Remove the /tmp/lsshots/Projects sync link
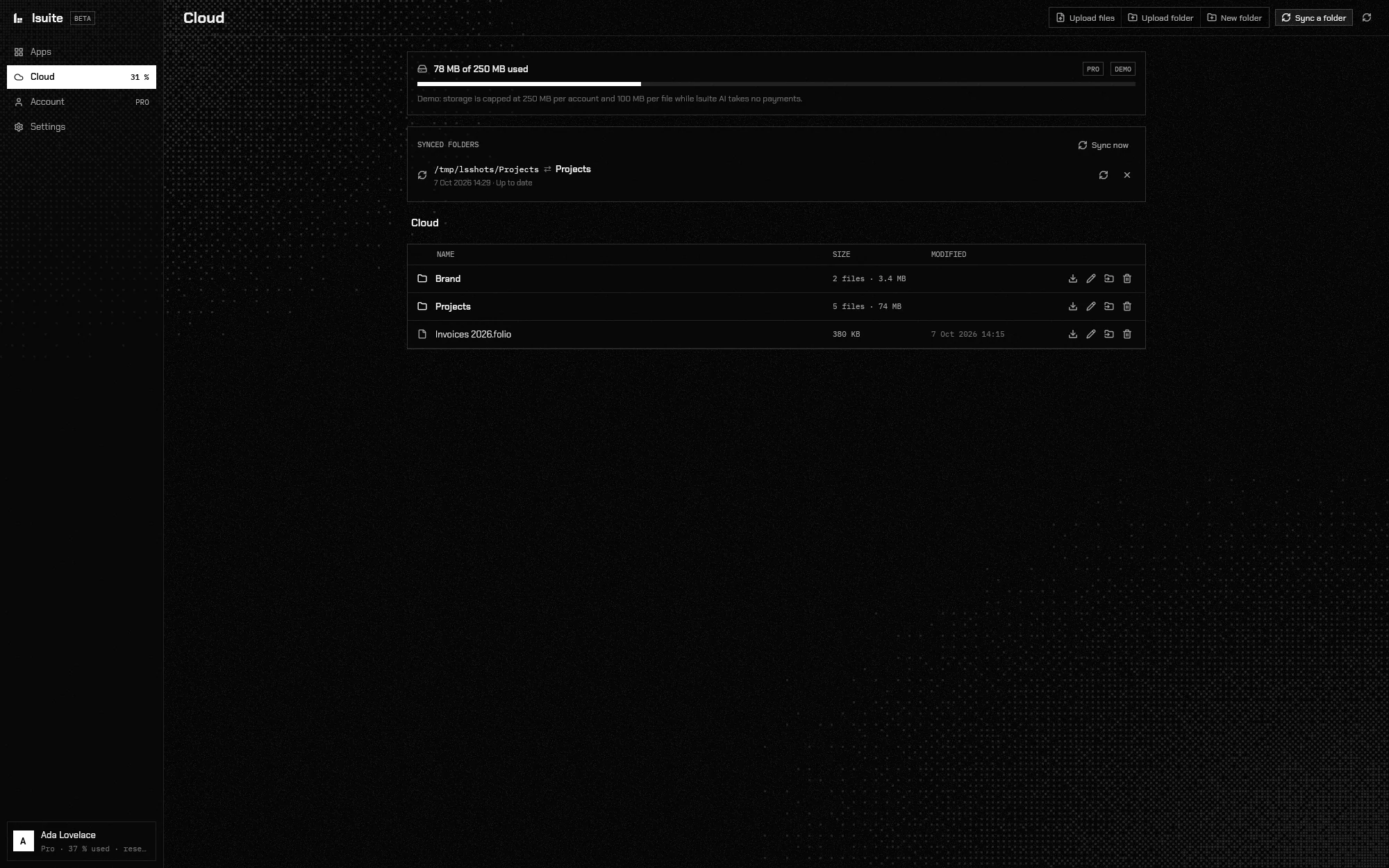The image size is (1389, 868). [x=1127, y=175]
